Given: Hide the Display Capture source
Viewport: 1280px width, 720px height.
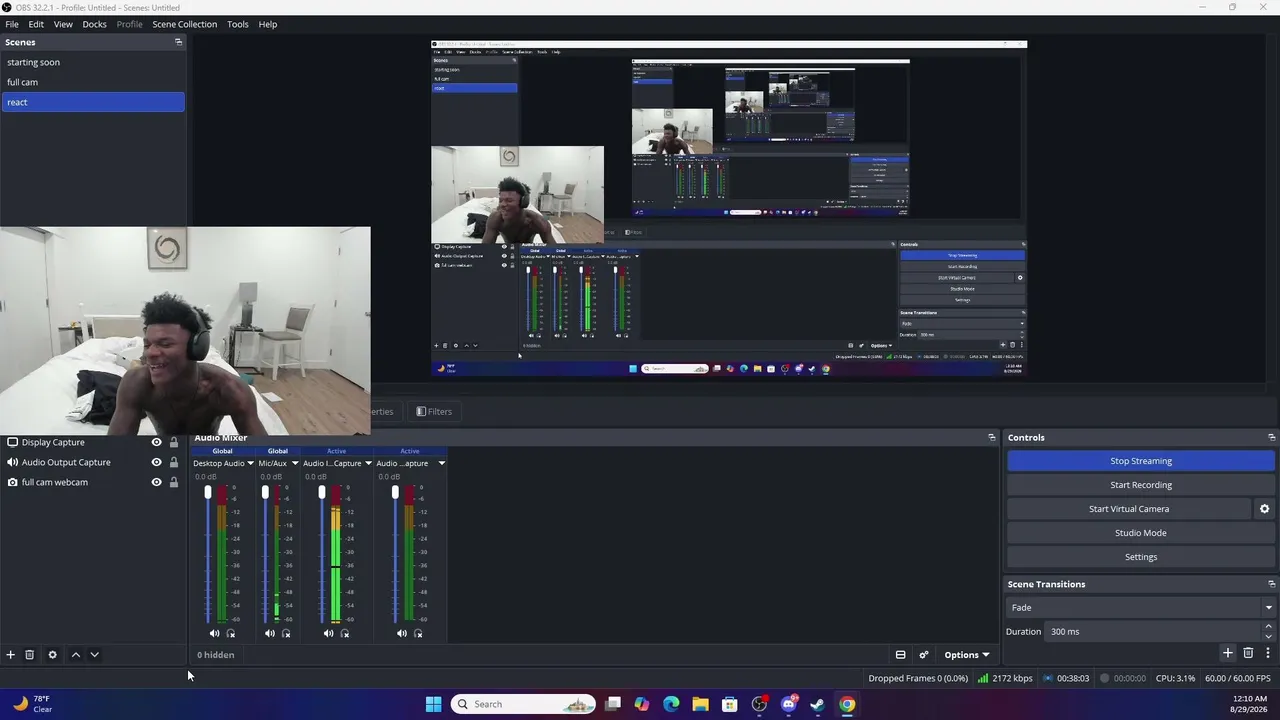Looking at the screenshot, I should click(156, 442).
